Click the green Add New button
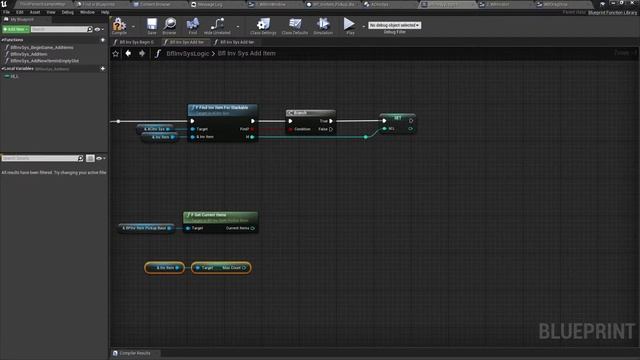640x360 pixels. point(16,29)
